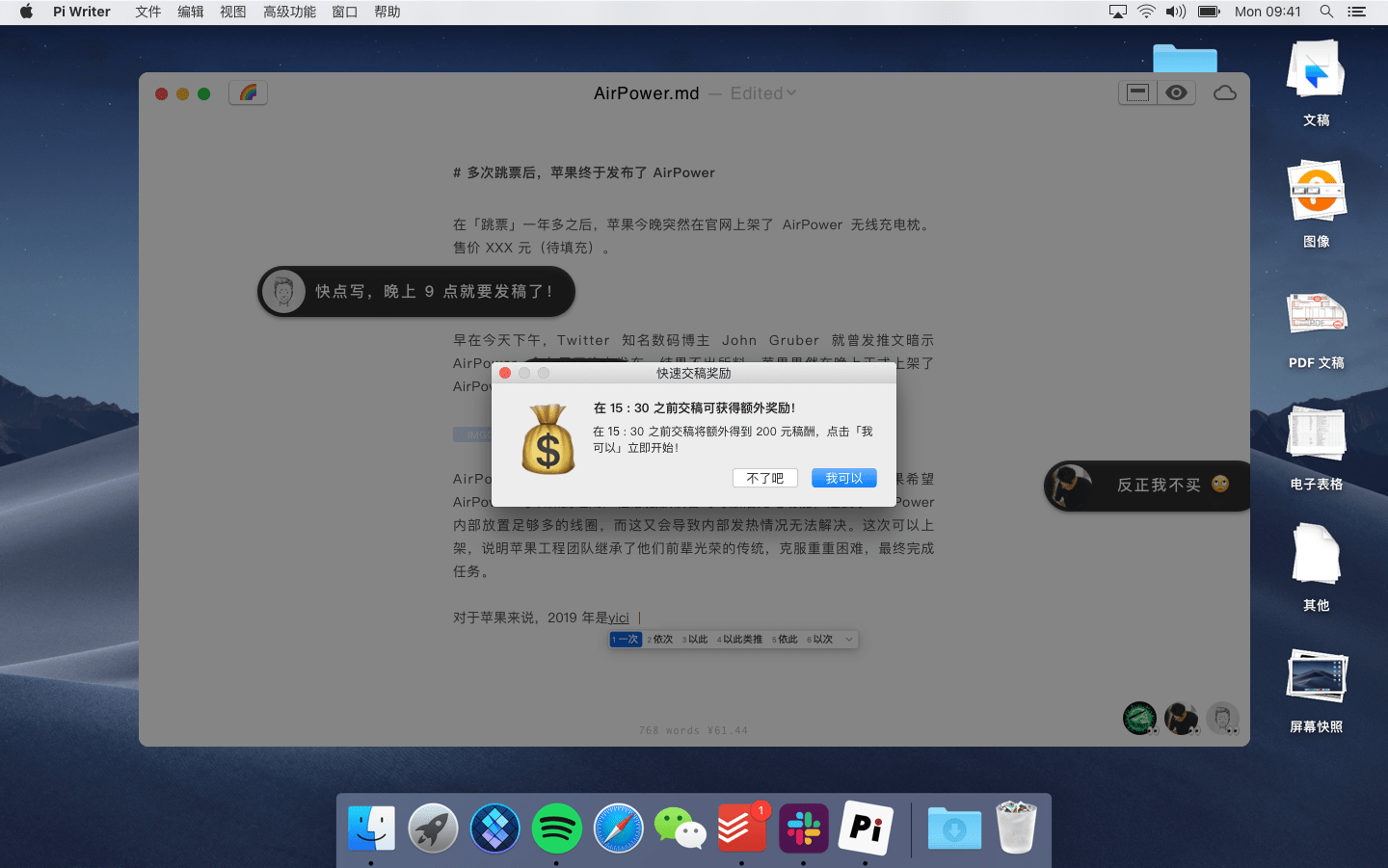This screenshot has width=1388, height=868.
Task: Select candidate 依次 in input bar
Action: pyautogui.click(x=661, y=640)
